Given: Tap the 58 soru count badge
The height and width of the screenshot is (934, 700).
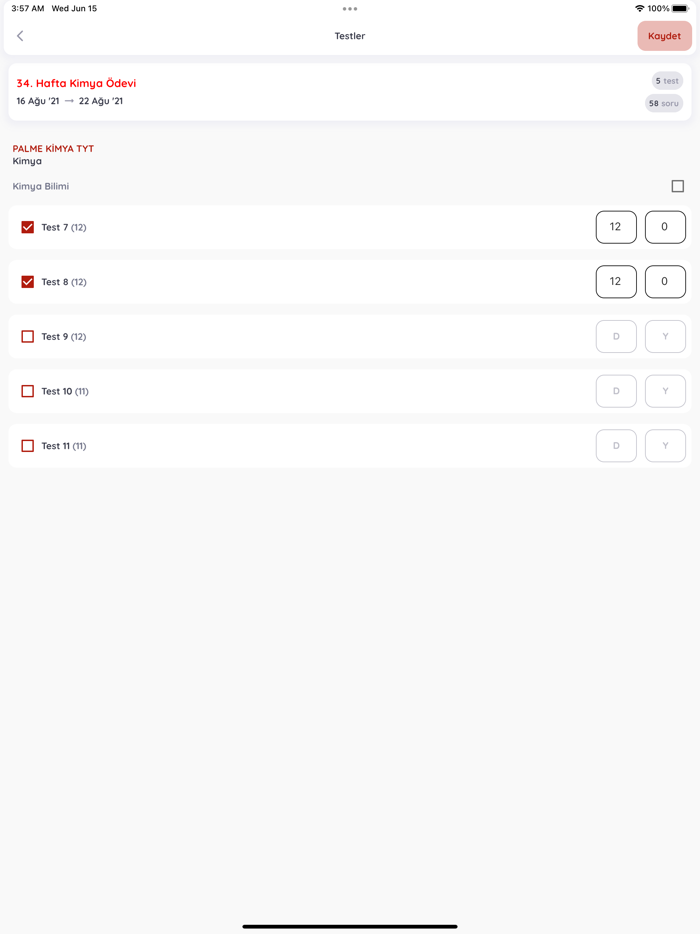Looking at the screenshot, I should [x=663, y=103].
